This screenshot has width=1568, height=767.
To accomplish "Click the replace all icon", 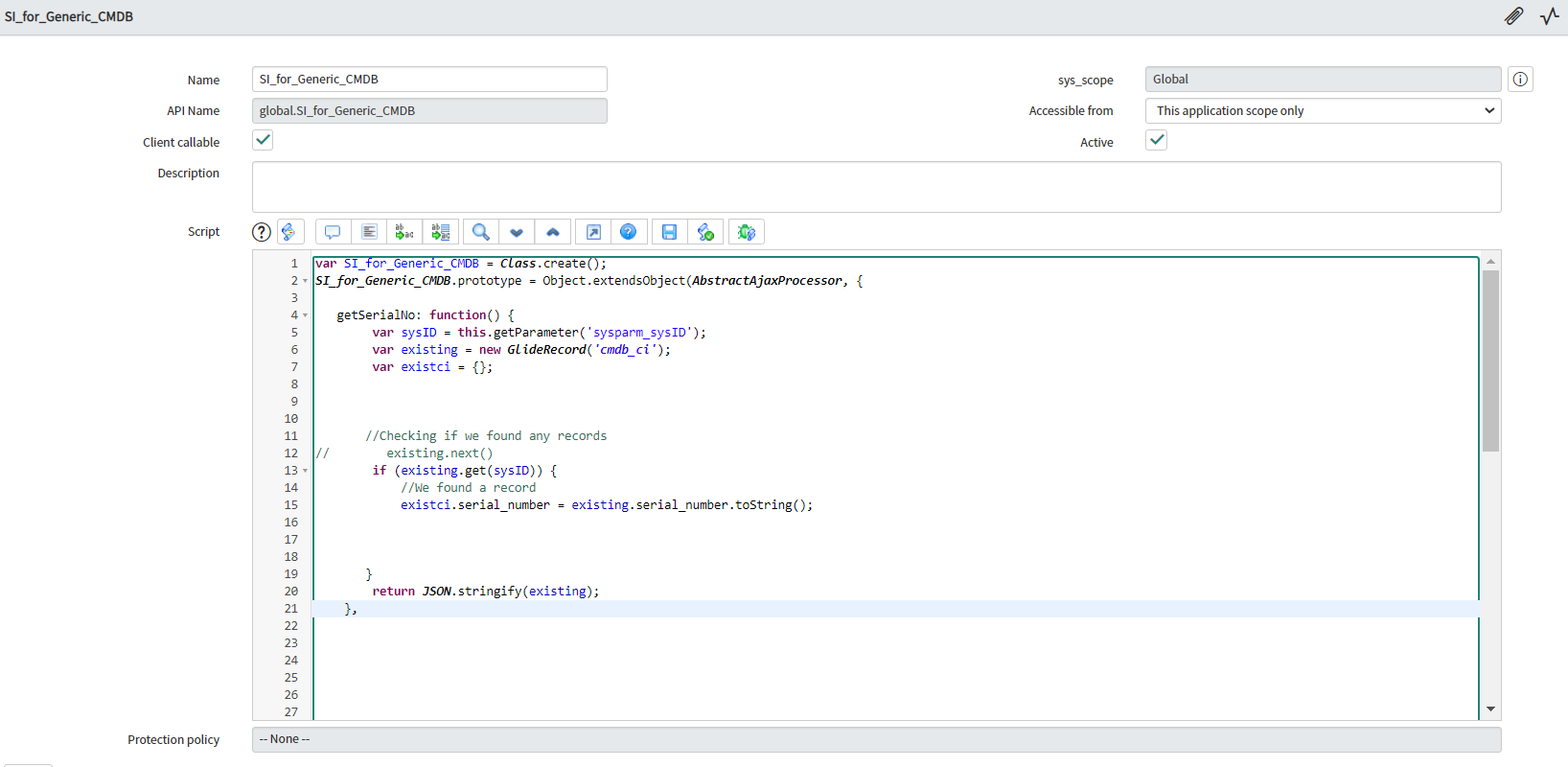I will click(441, 232).
